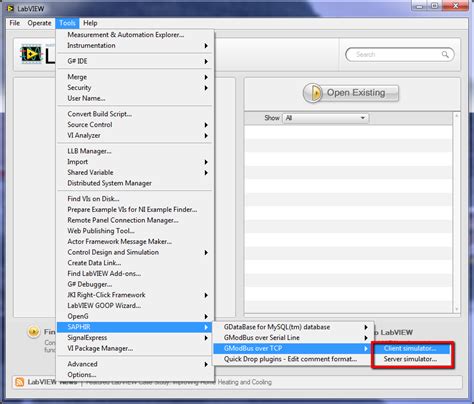Screen dimensions: 474x404
Task: Select GModBus over TCP entry
Action: (x=293, y=348)
